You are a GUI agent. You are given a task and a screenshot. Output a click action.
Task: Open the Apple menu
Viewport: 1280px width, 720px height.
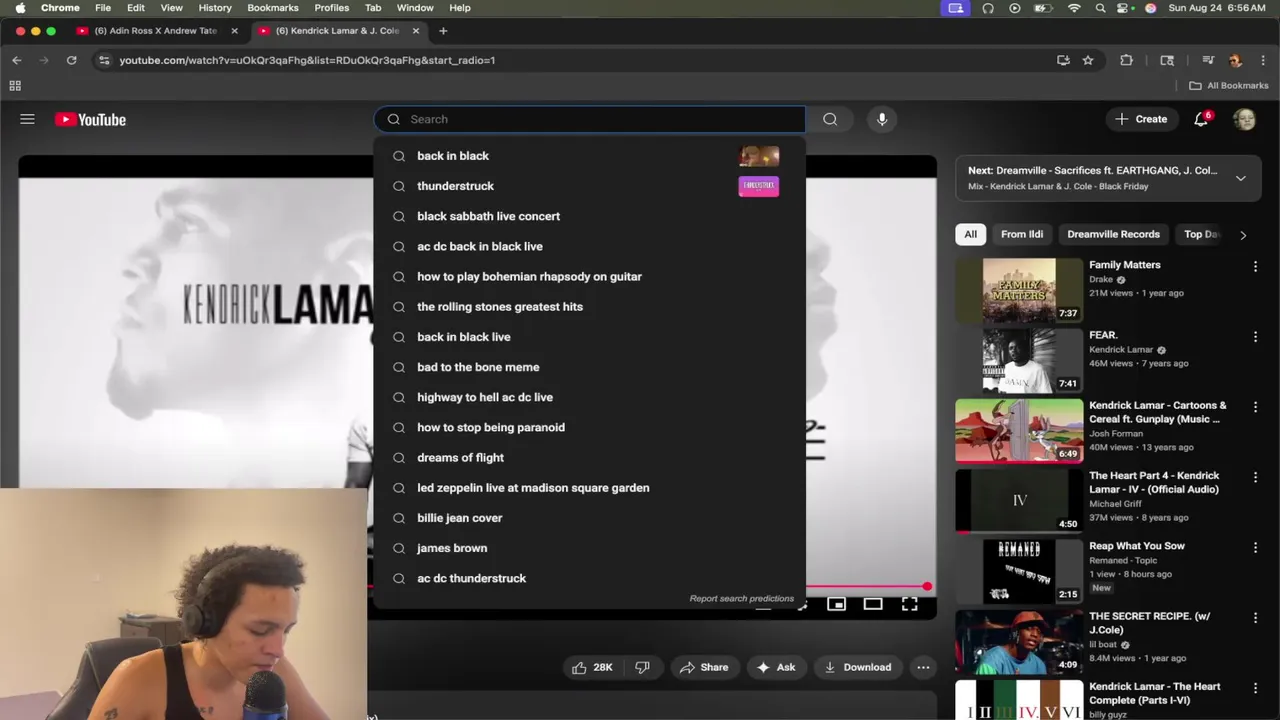click(20, 8)
